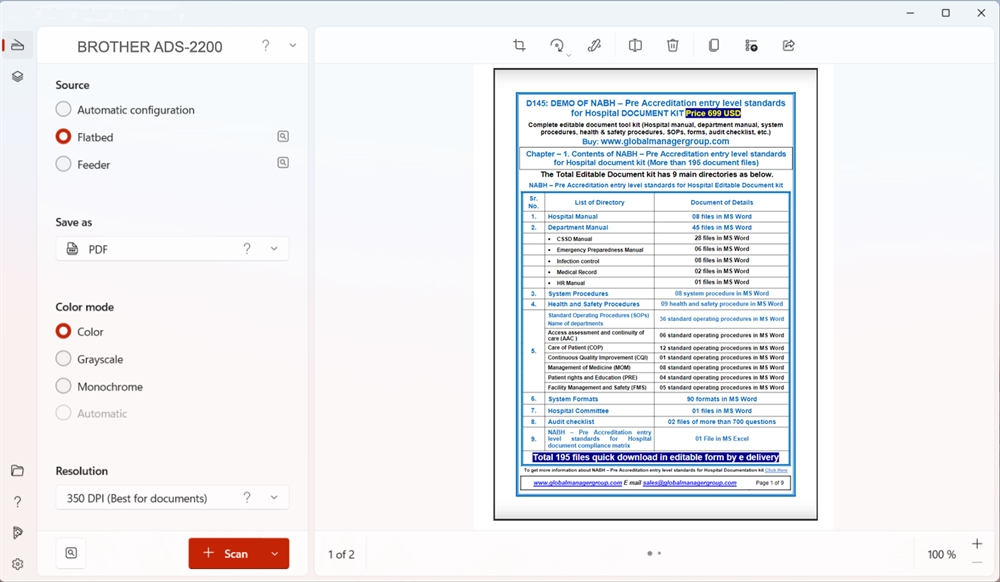Select Automatic color mode
The width and height of the screenshot is (1000, 582).
tap(91, 413)
